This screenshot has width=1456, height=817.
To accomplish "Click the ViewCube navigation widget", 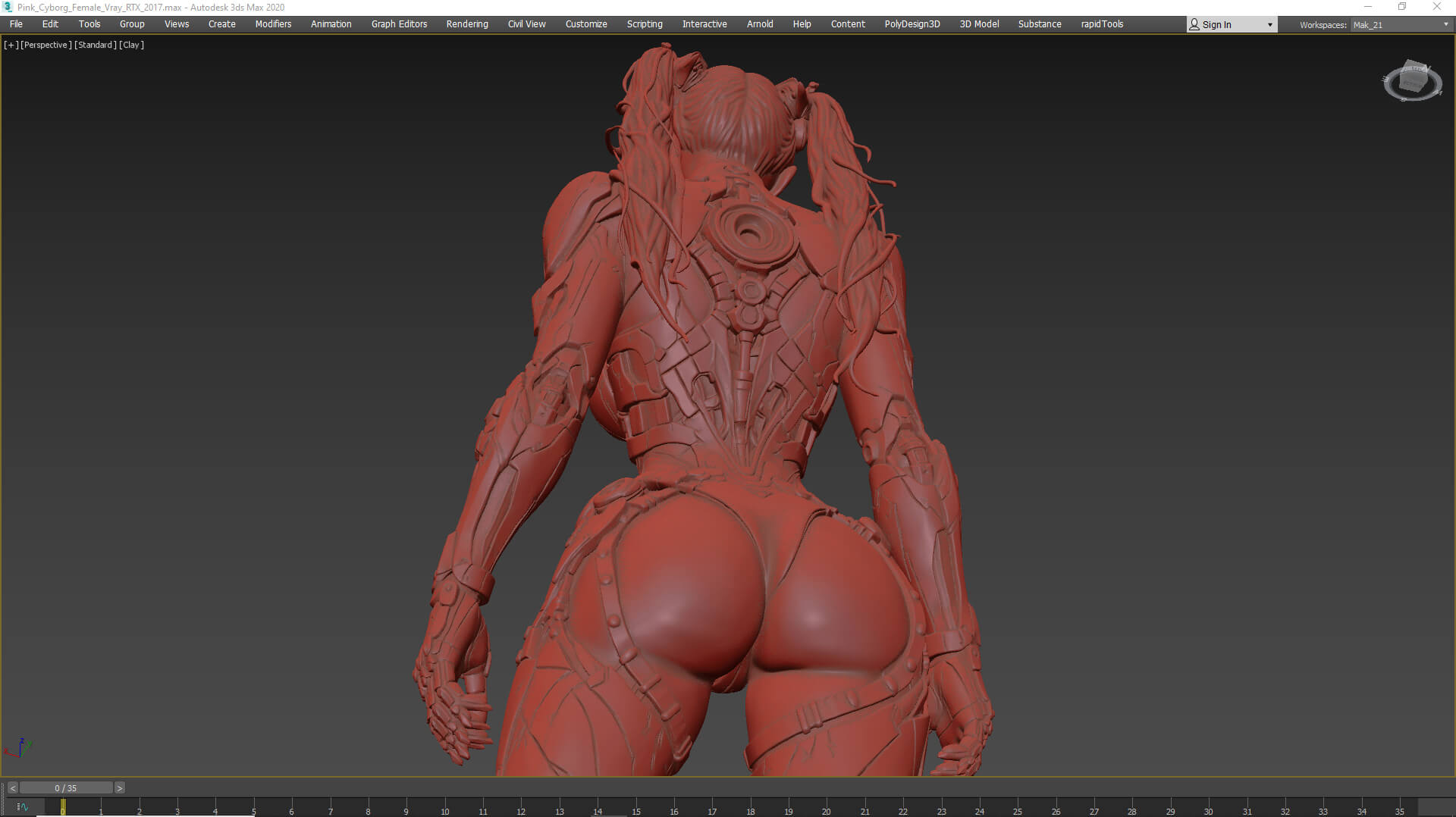I will pos(1412,80).
